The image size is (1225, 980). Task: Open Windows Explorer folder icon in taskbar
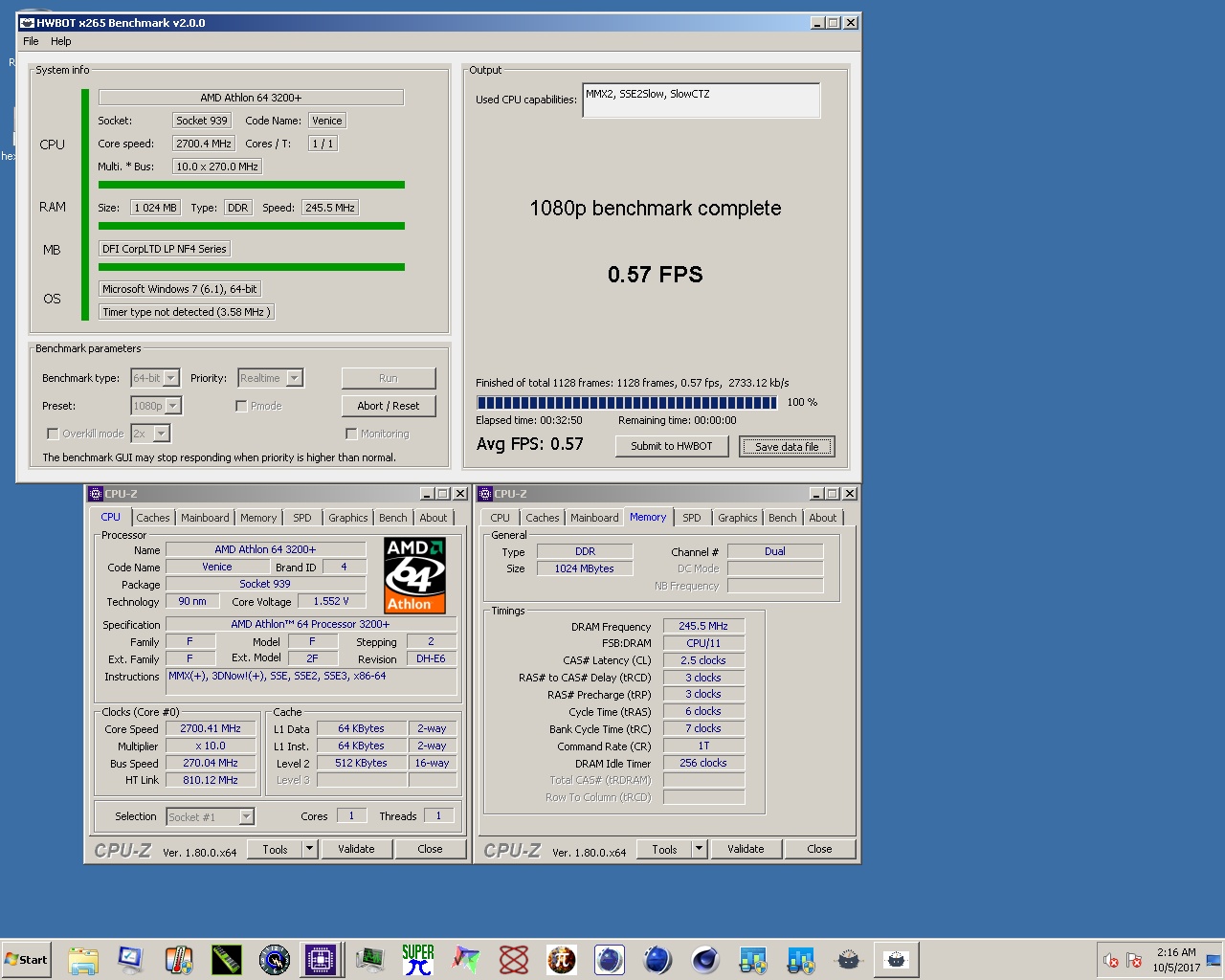(x=83, y=959)
